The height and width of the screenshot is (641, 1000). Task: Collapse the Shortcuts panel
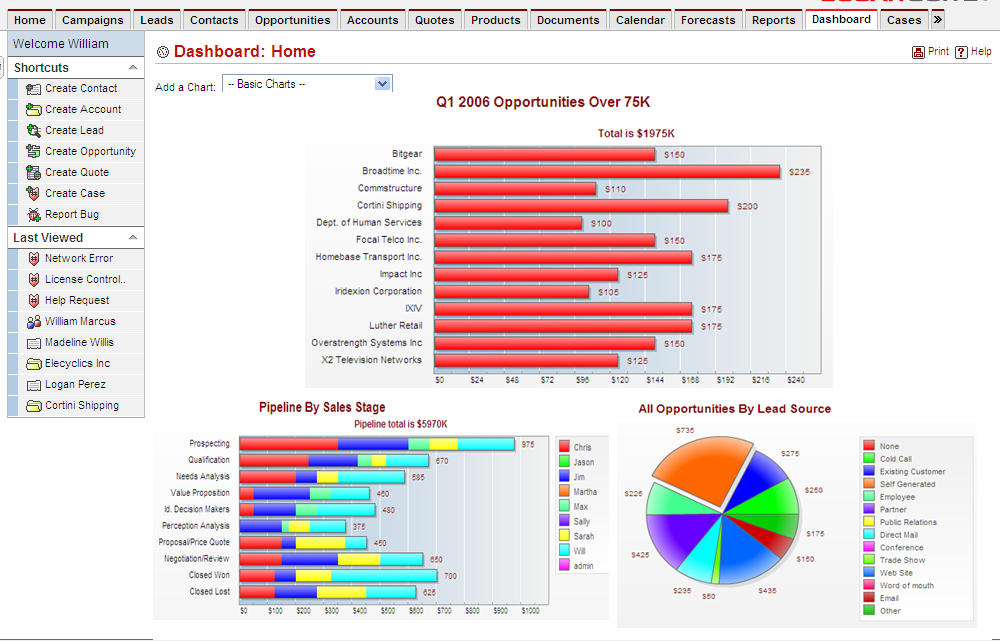pos(132,68)
